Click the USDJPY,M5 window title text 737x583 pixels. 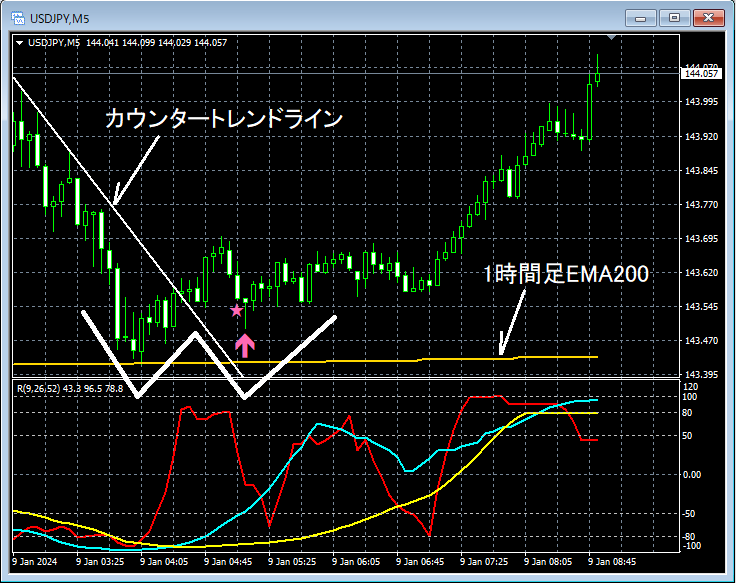pos(59,19)
